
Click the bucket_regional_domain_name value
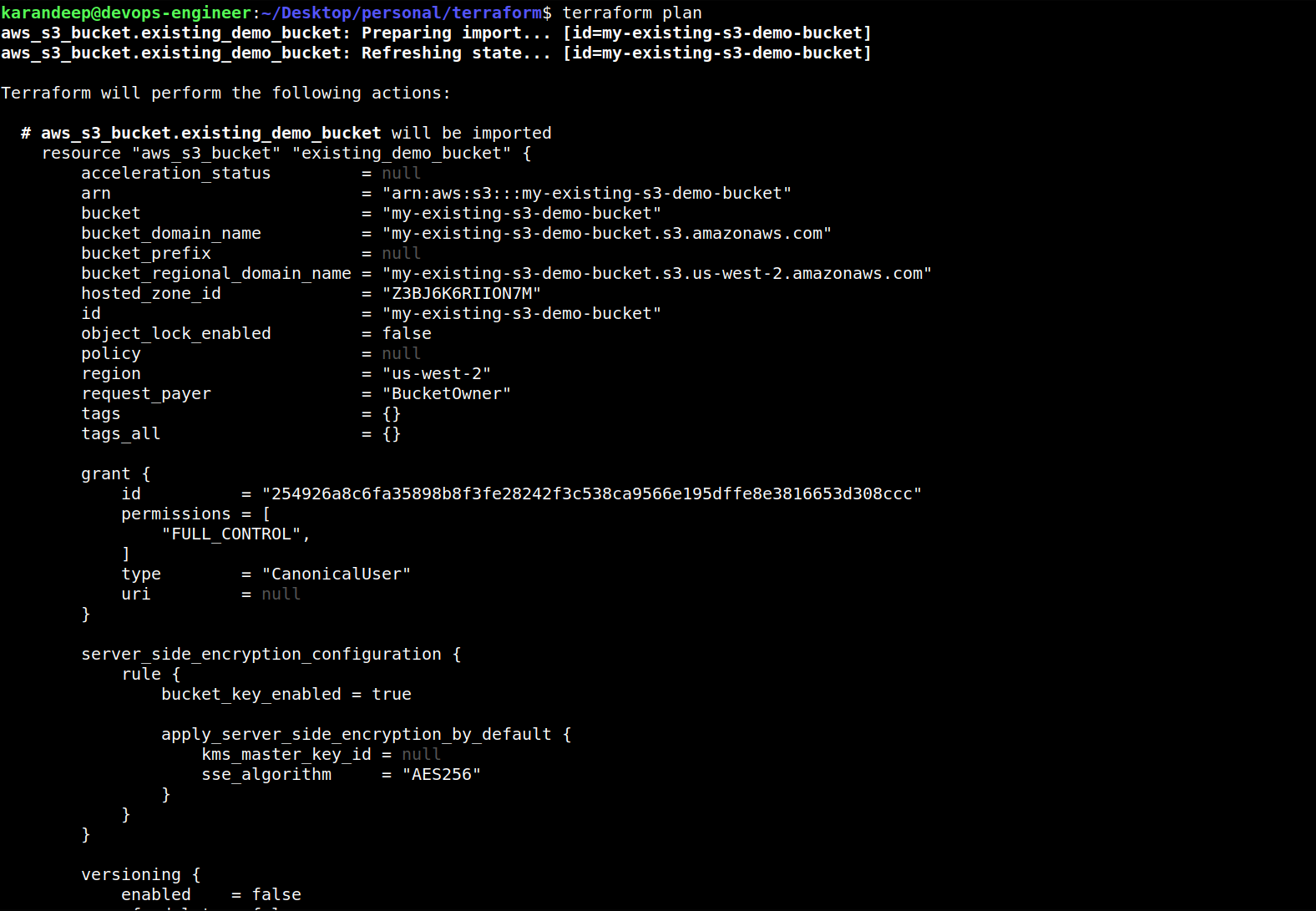(657, 273)
